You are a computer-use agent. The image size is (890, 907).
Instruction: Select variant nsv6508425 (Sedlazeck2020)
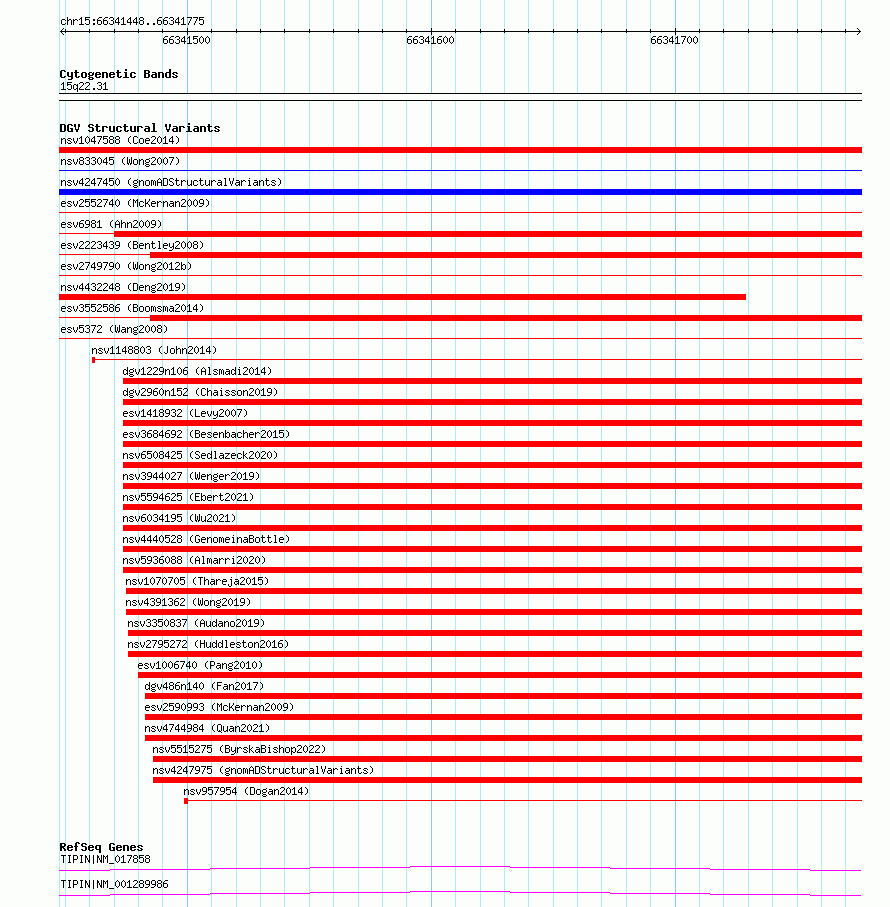click(x=200, y=455)
